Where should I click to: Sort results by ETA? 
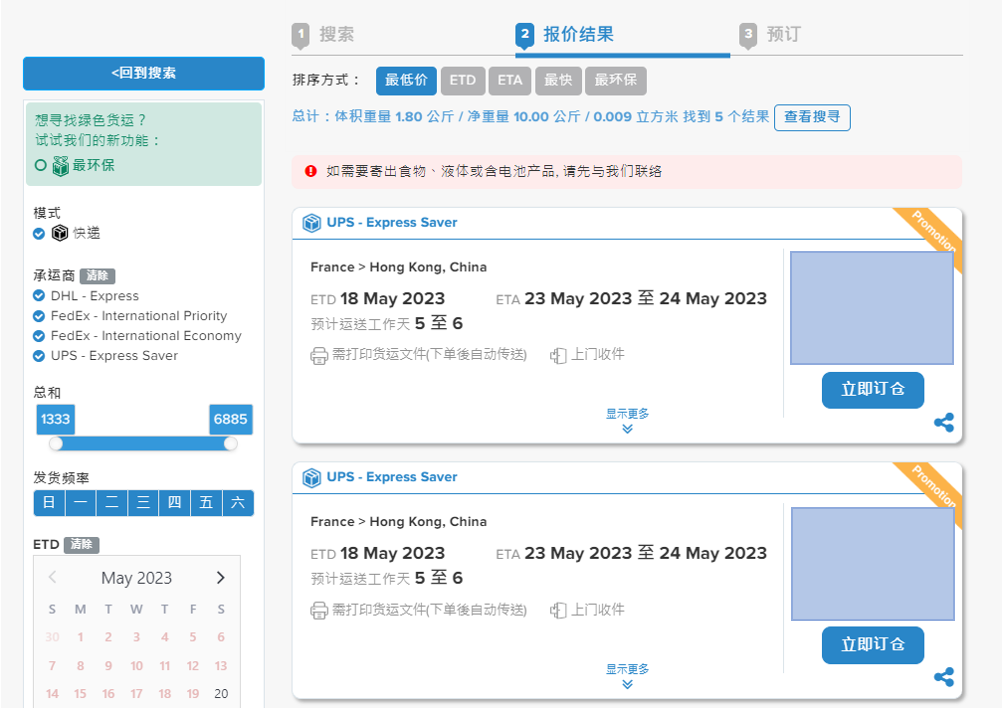[510, 81]
